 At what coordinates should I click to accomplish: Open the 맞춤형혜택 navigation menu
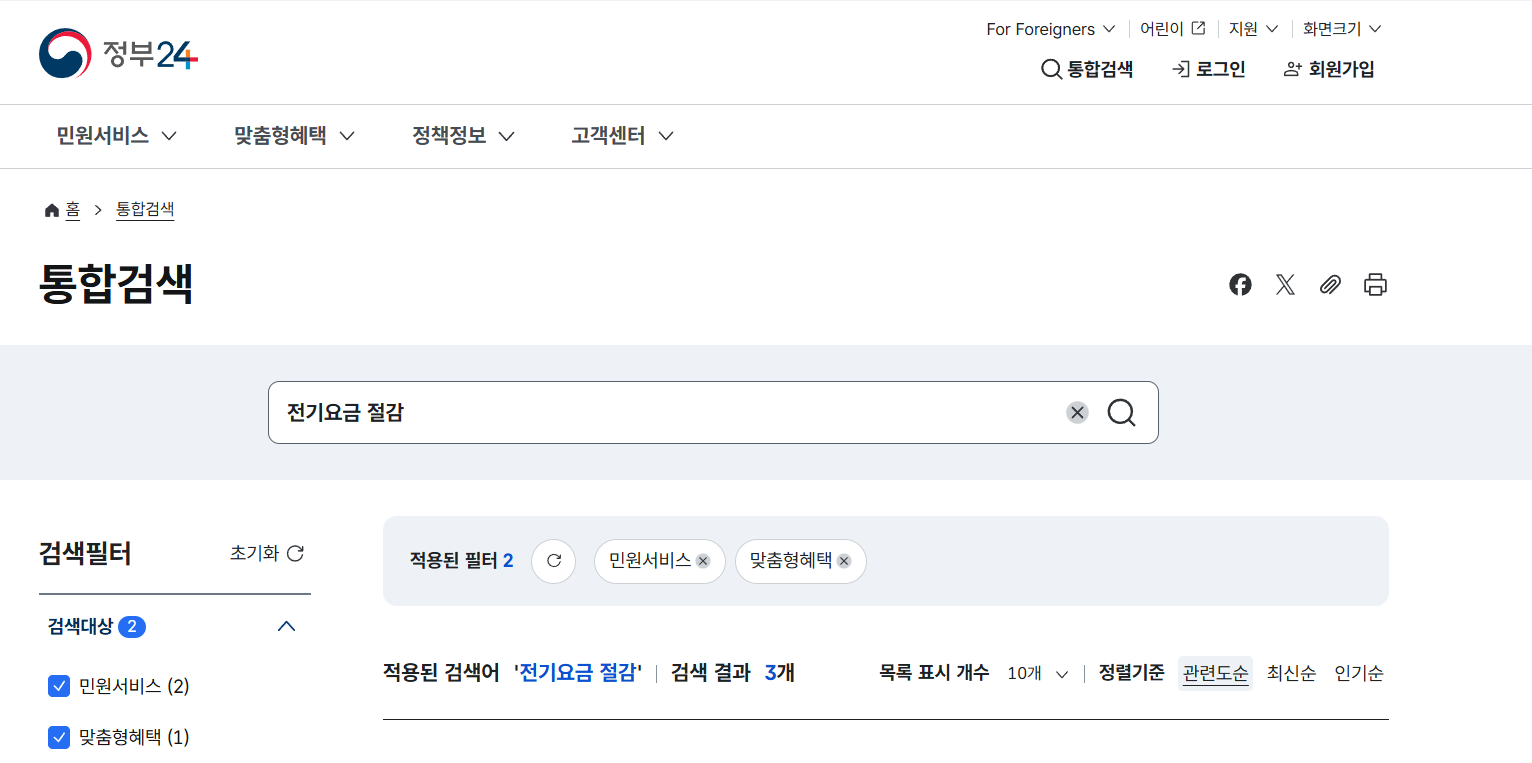click(x=294, y=136)
